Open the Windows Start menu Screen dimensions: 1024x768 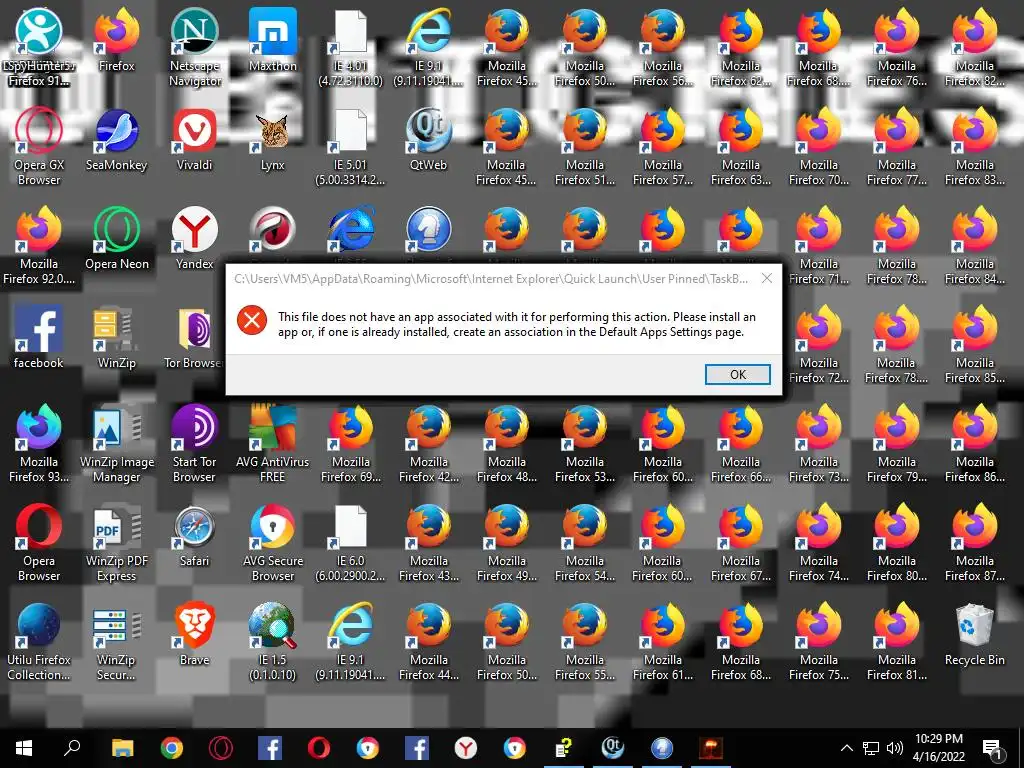point(24,748)
